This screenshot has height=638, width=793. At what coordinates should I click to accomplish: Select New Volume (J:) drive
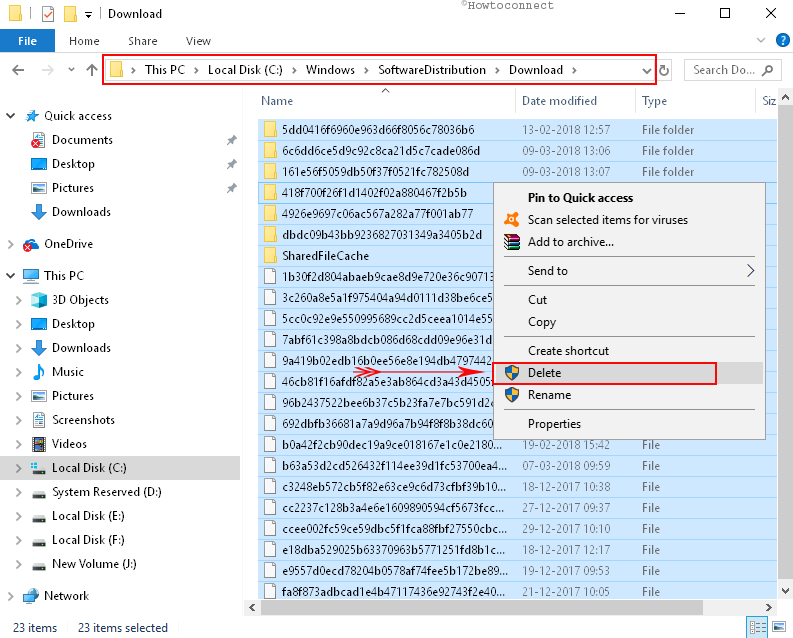point(94,564)
